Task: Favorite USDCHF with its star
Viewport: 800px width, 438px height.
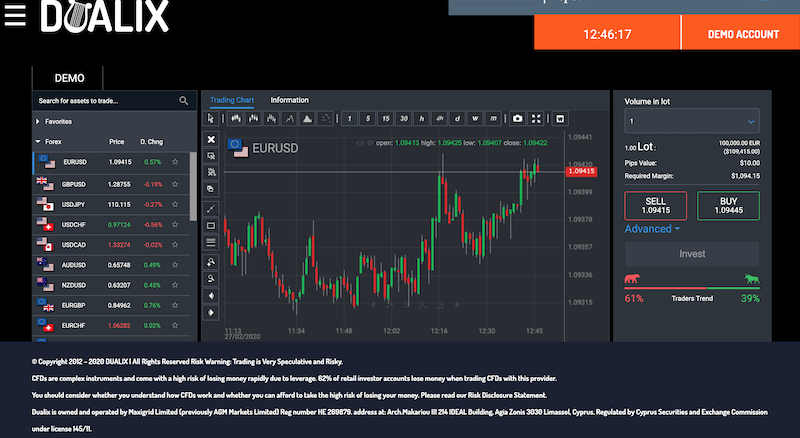Action: coord(175,225)
